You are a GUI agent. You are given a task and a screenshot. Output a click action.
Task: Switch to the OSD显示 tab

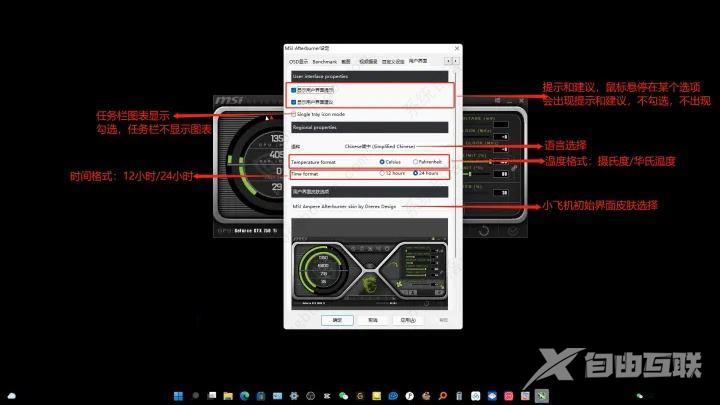[298, 62]
